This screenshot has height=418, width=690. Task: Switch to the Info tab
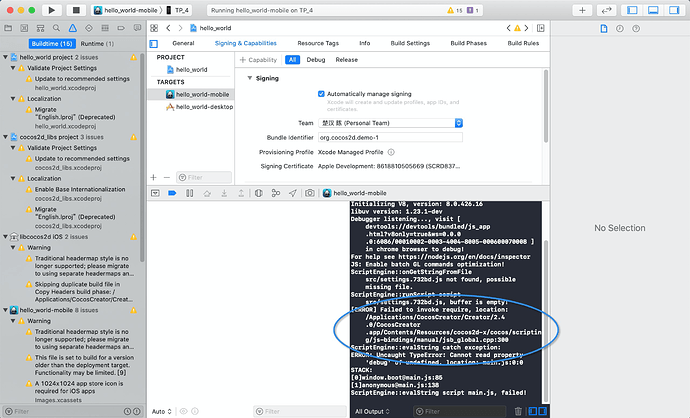(365, 43)
